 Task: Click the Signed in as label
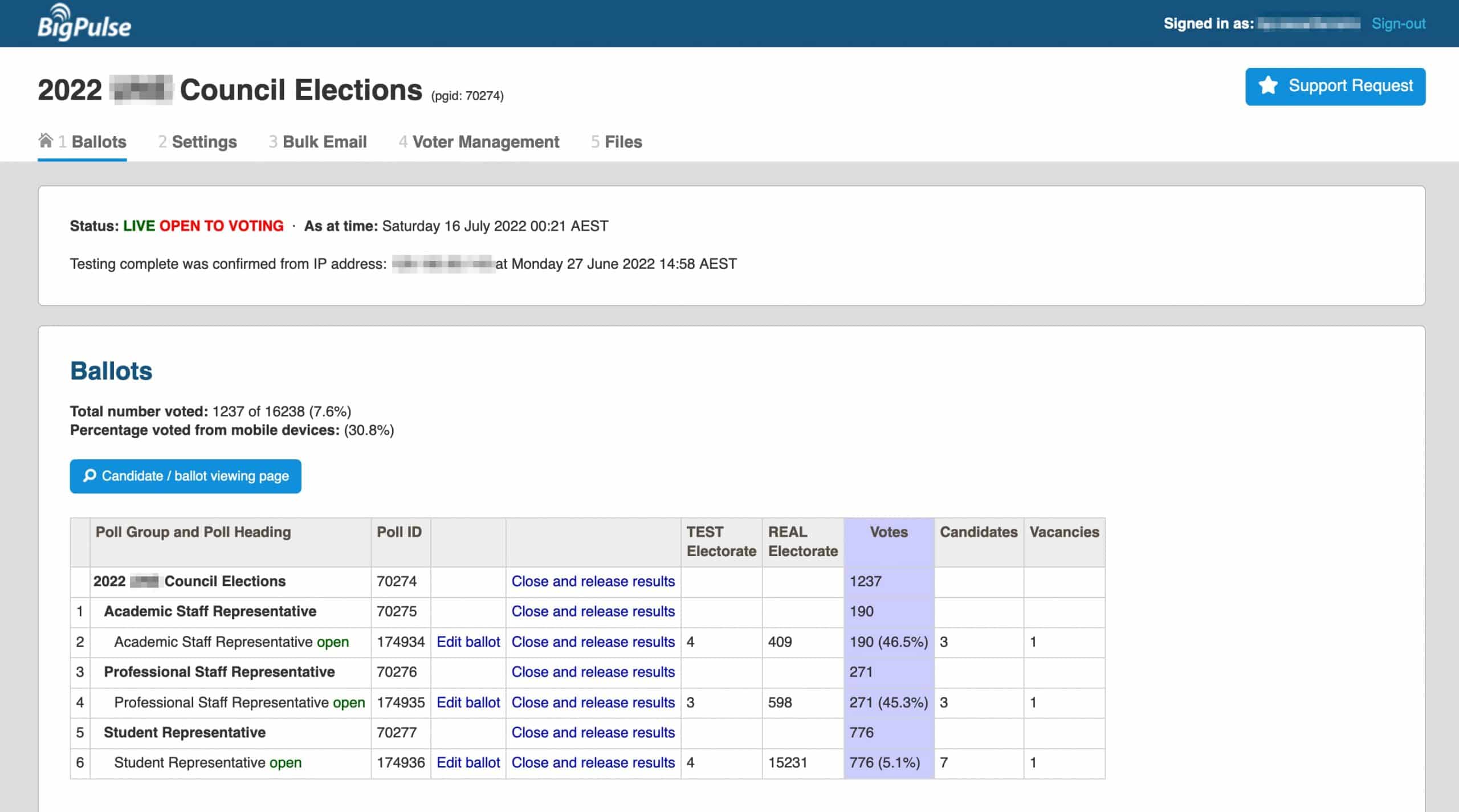click(x=1208, y=23)
